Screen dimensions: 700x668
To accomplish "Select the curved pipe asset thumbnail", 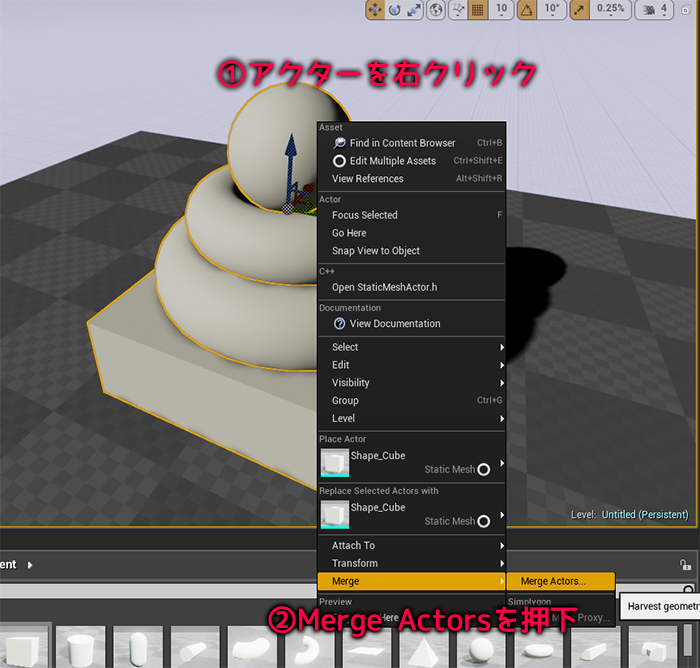I will [252, 647].
